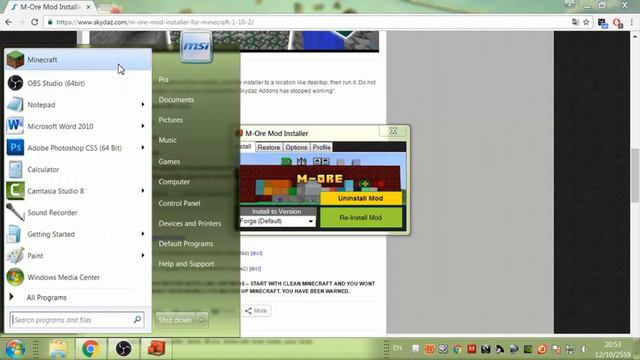The image size is (640, 360).
Task: Click the translate page icon in address bar
Action: click(x=576, y=22)
